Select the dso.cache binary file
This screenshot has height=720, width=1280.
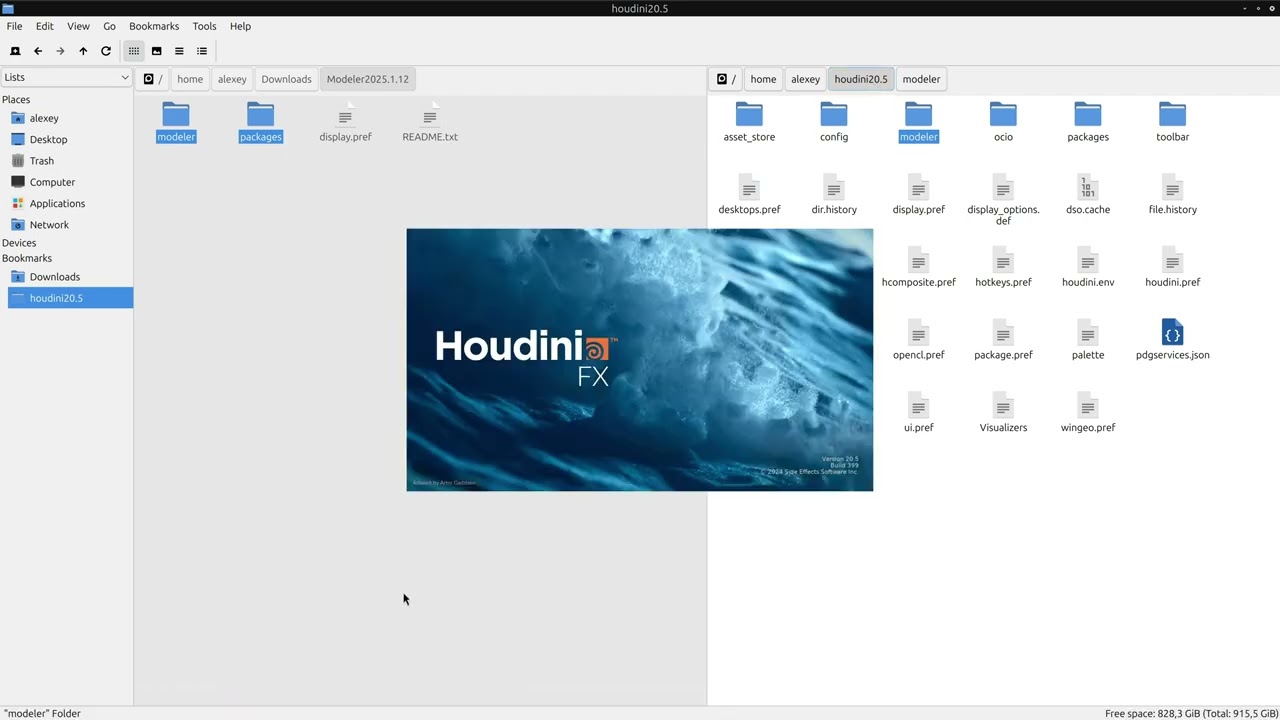1088,195
